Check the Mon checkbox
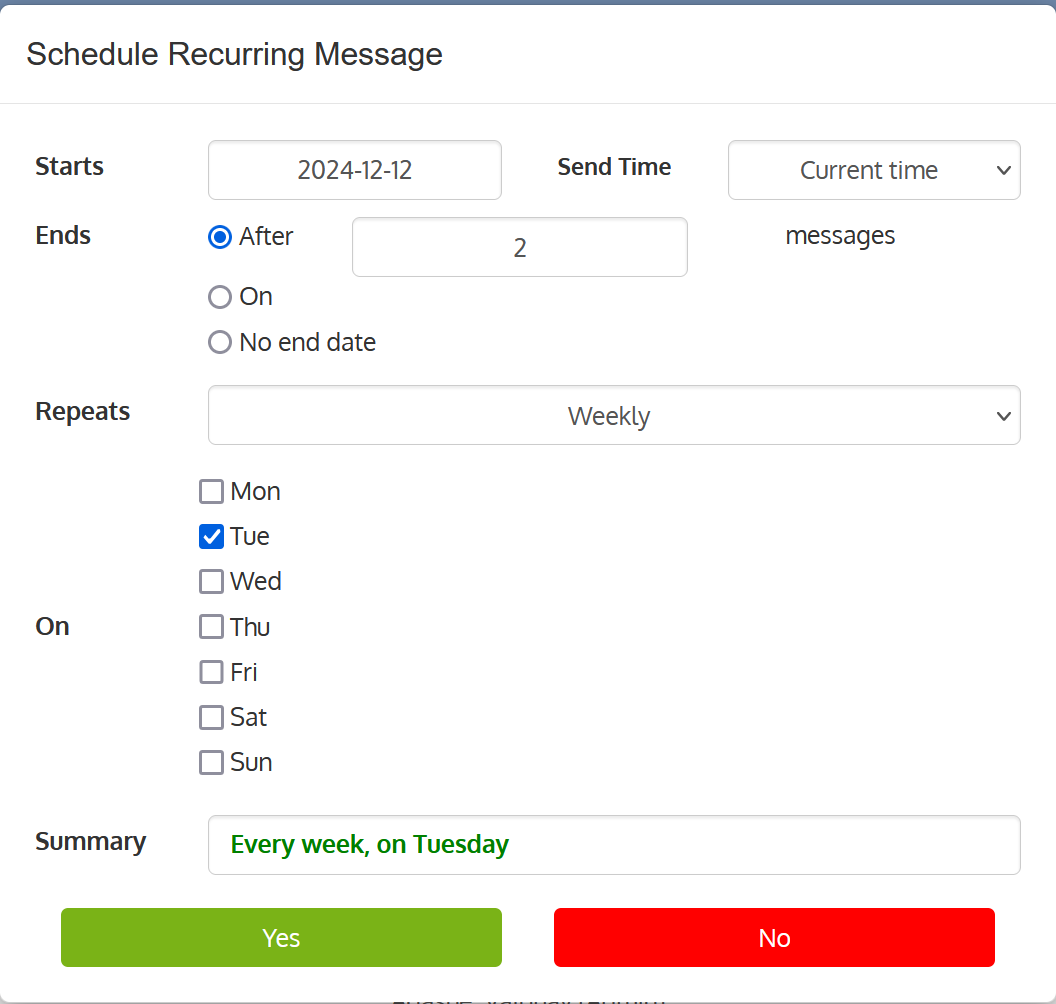Screen dimensions: 1056x1004 coord(211,492)
